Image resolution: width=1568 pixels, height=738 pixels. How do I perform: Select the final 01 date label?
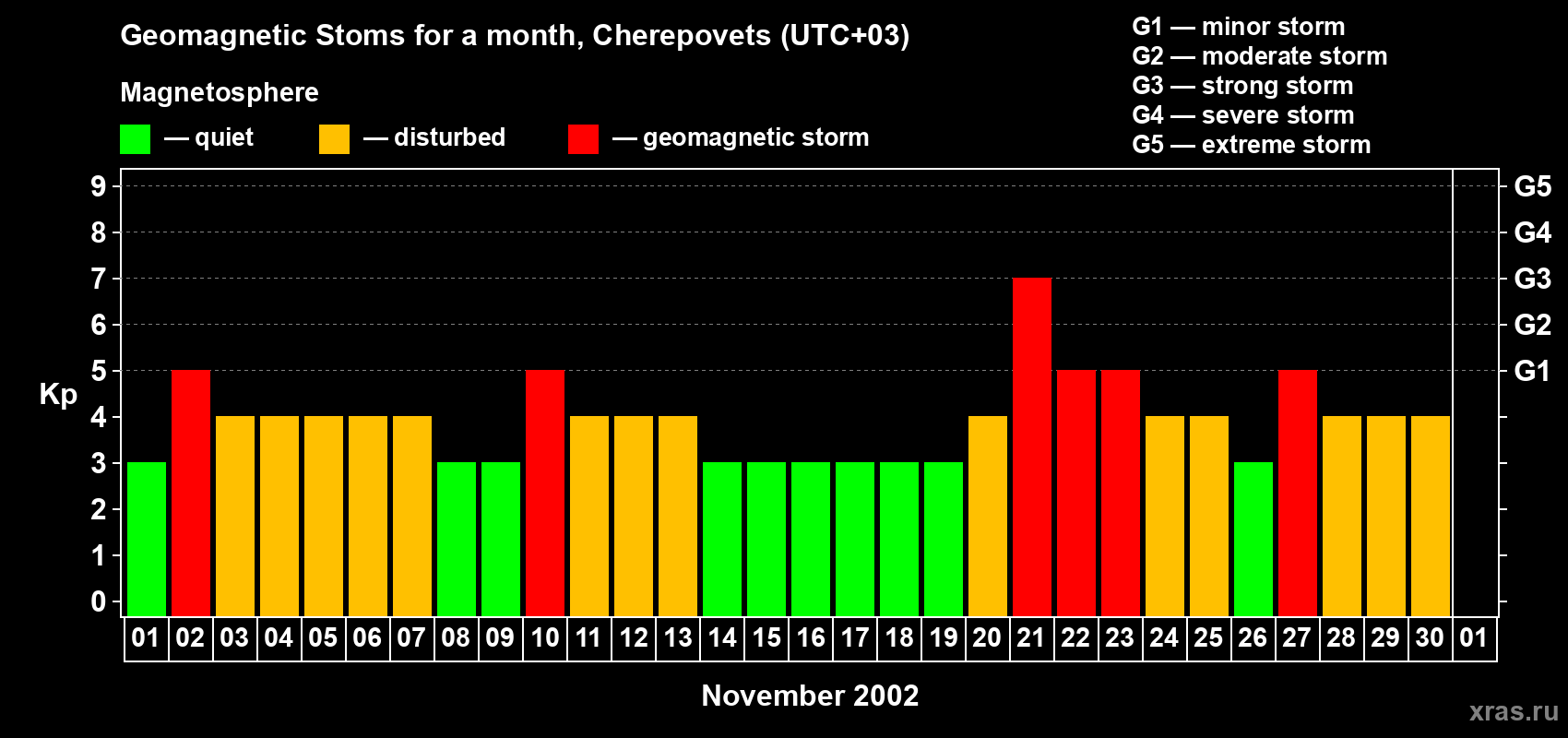1474,638
